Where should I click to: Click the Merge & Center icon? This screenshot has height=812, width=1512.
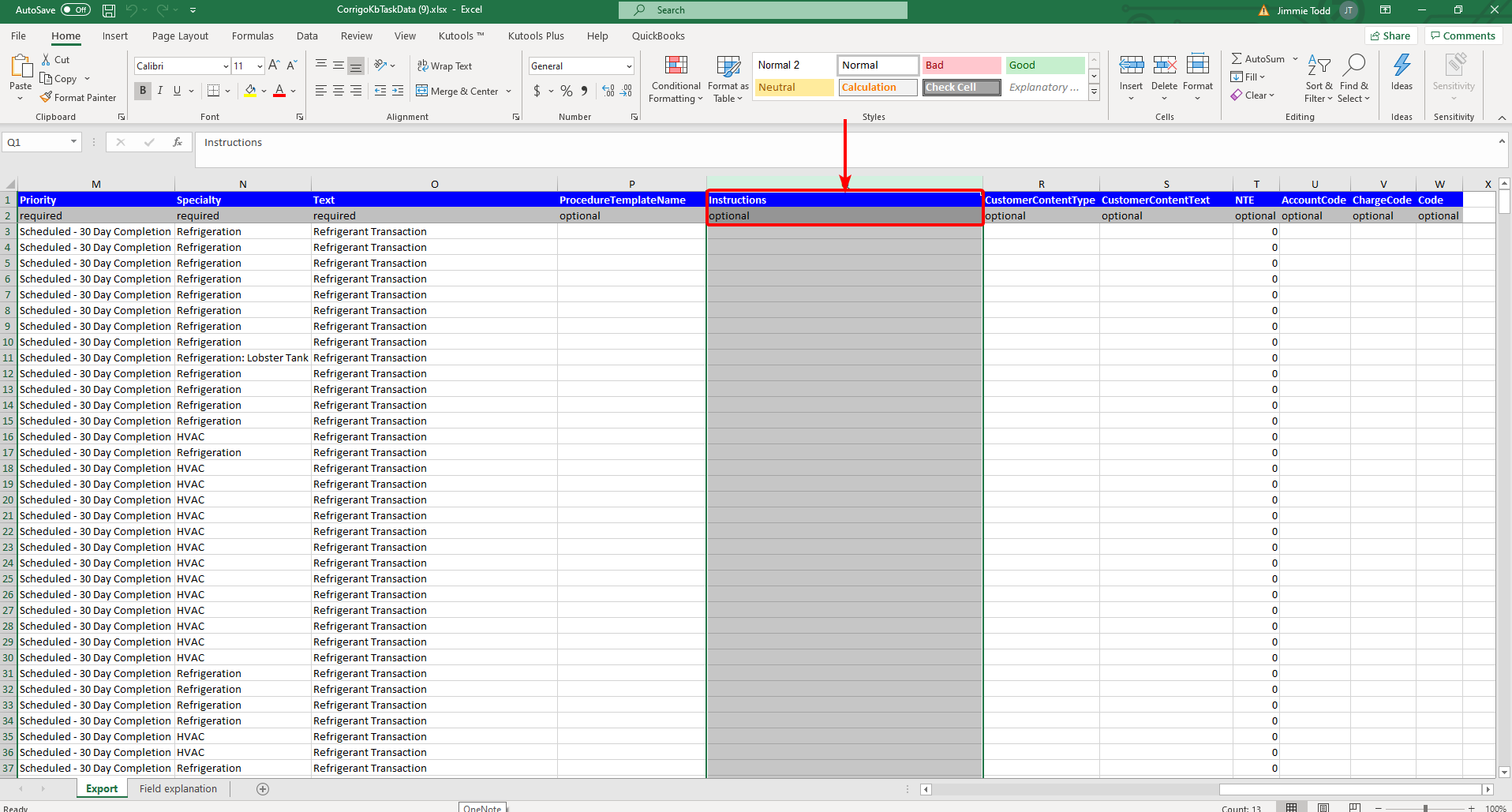coord(422,91)
